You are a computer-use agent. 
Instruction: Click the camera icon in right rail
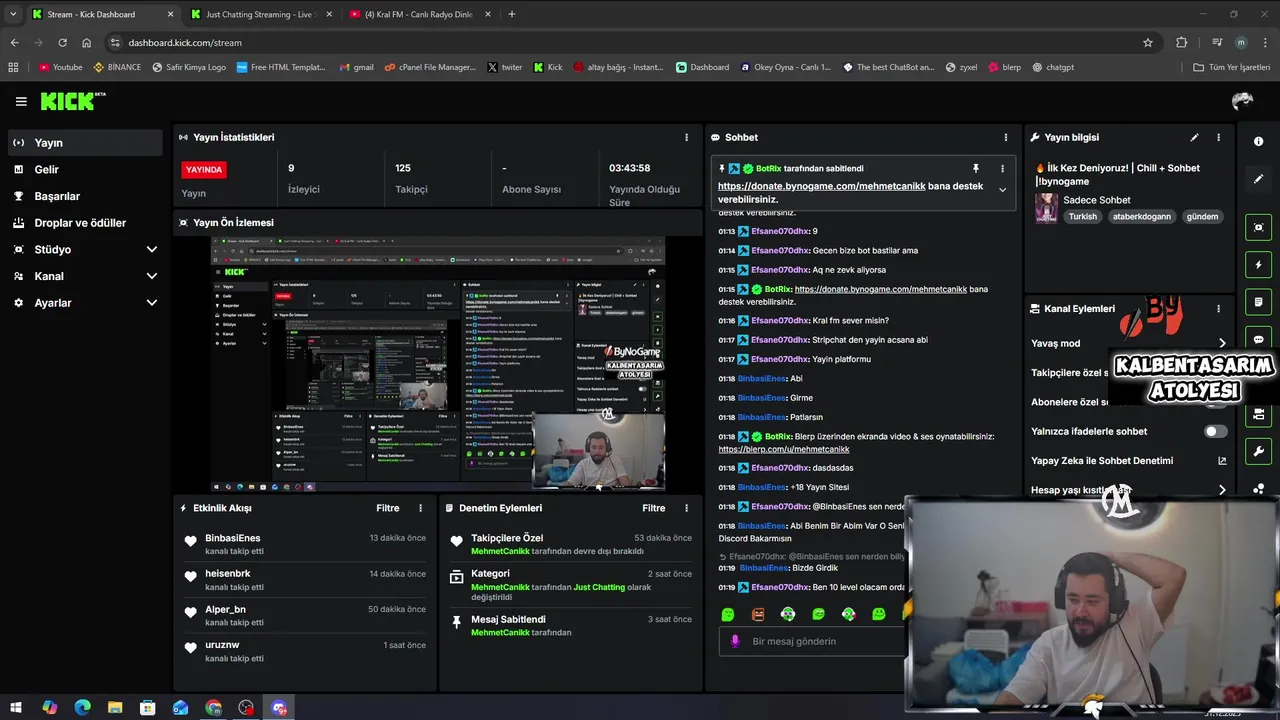point(1258,414)
